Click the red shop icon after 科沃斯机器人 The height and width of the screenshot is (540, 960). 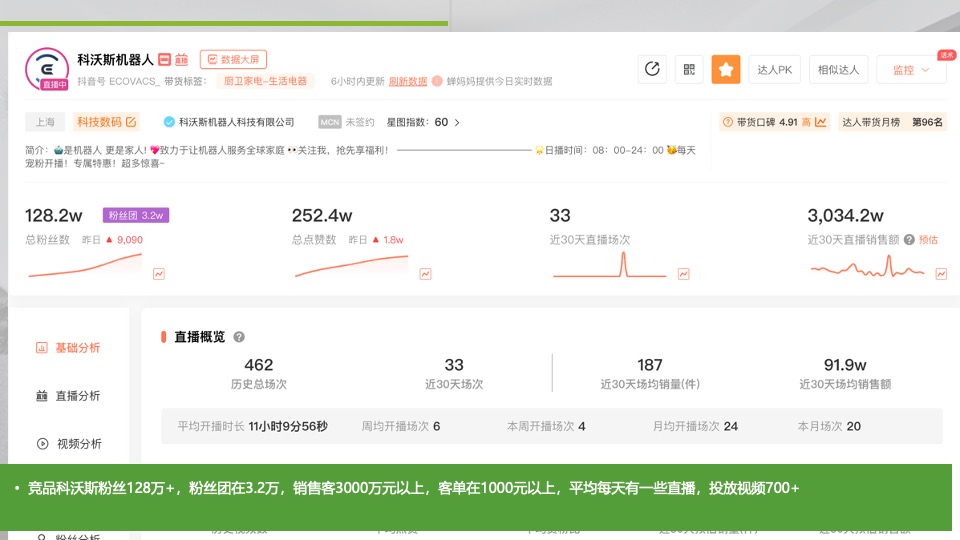164,59
